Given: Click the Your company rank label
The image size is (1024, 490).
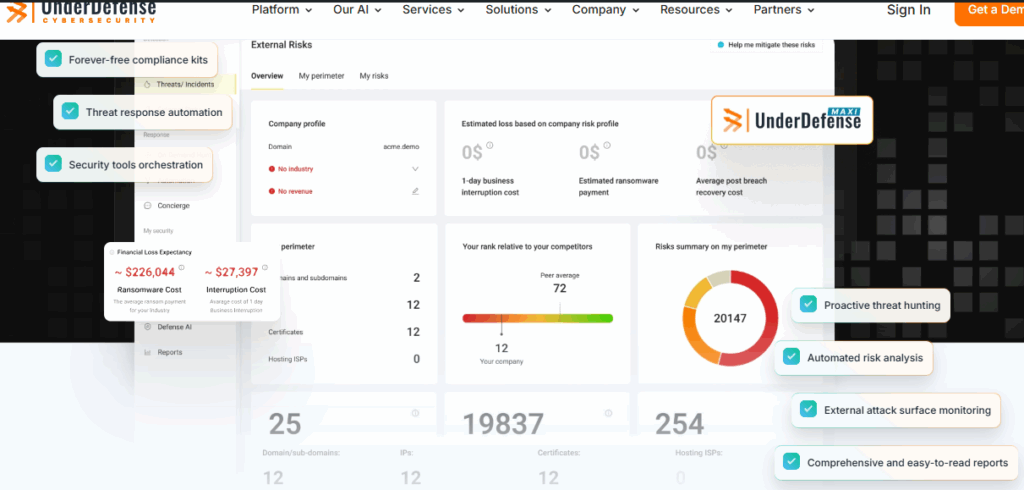Looking at the screenshot, I should pyautogui.click(x=502, y=361).
